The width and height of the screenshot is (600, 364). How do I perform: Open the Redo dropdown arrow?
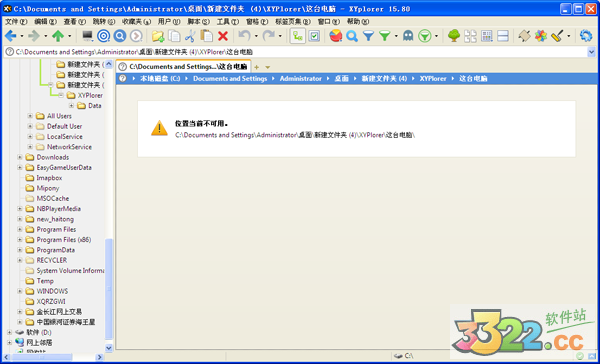280,36
